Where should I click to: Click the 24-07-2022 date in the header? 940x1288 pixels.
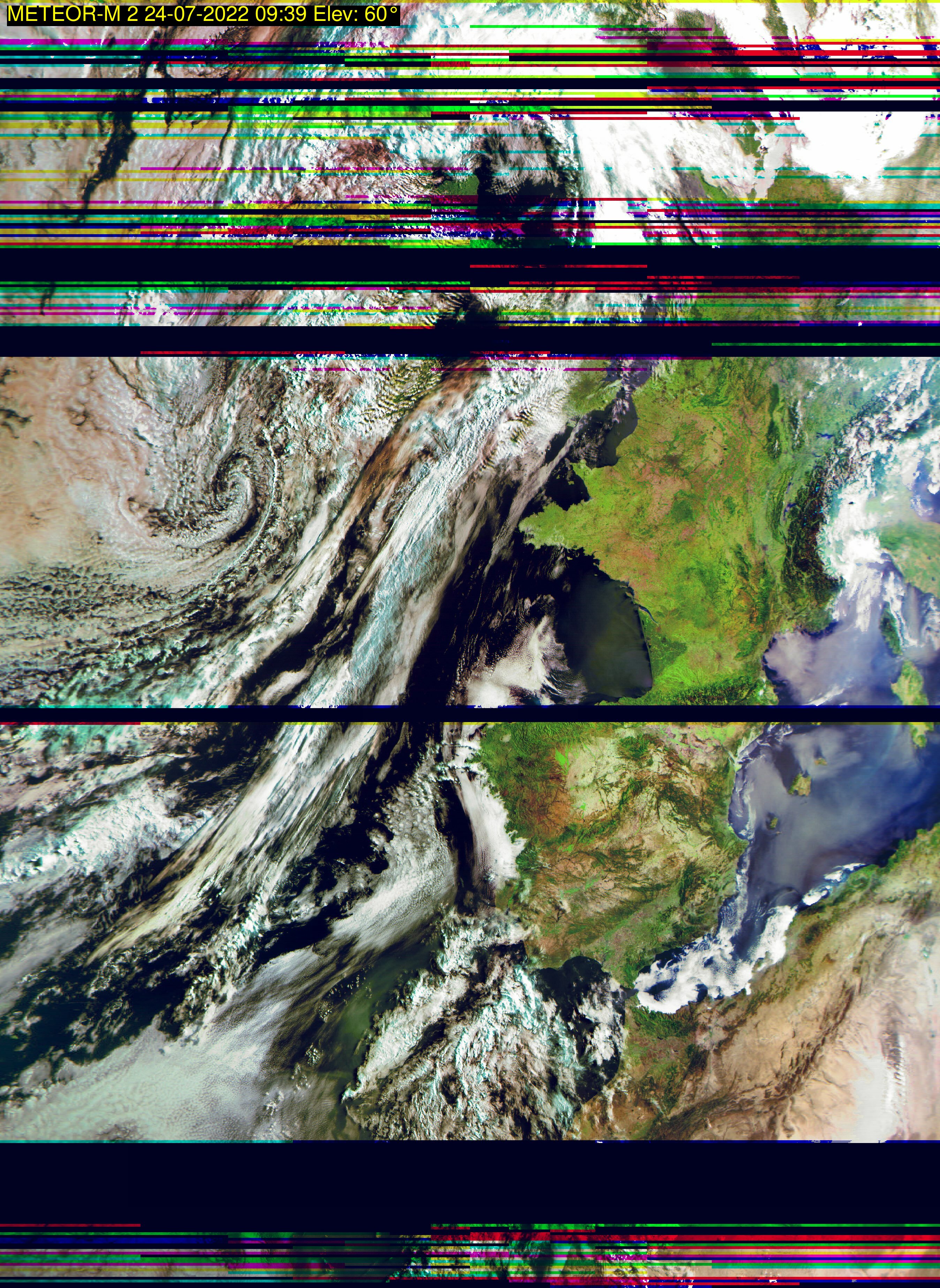(x=196, y=14)
